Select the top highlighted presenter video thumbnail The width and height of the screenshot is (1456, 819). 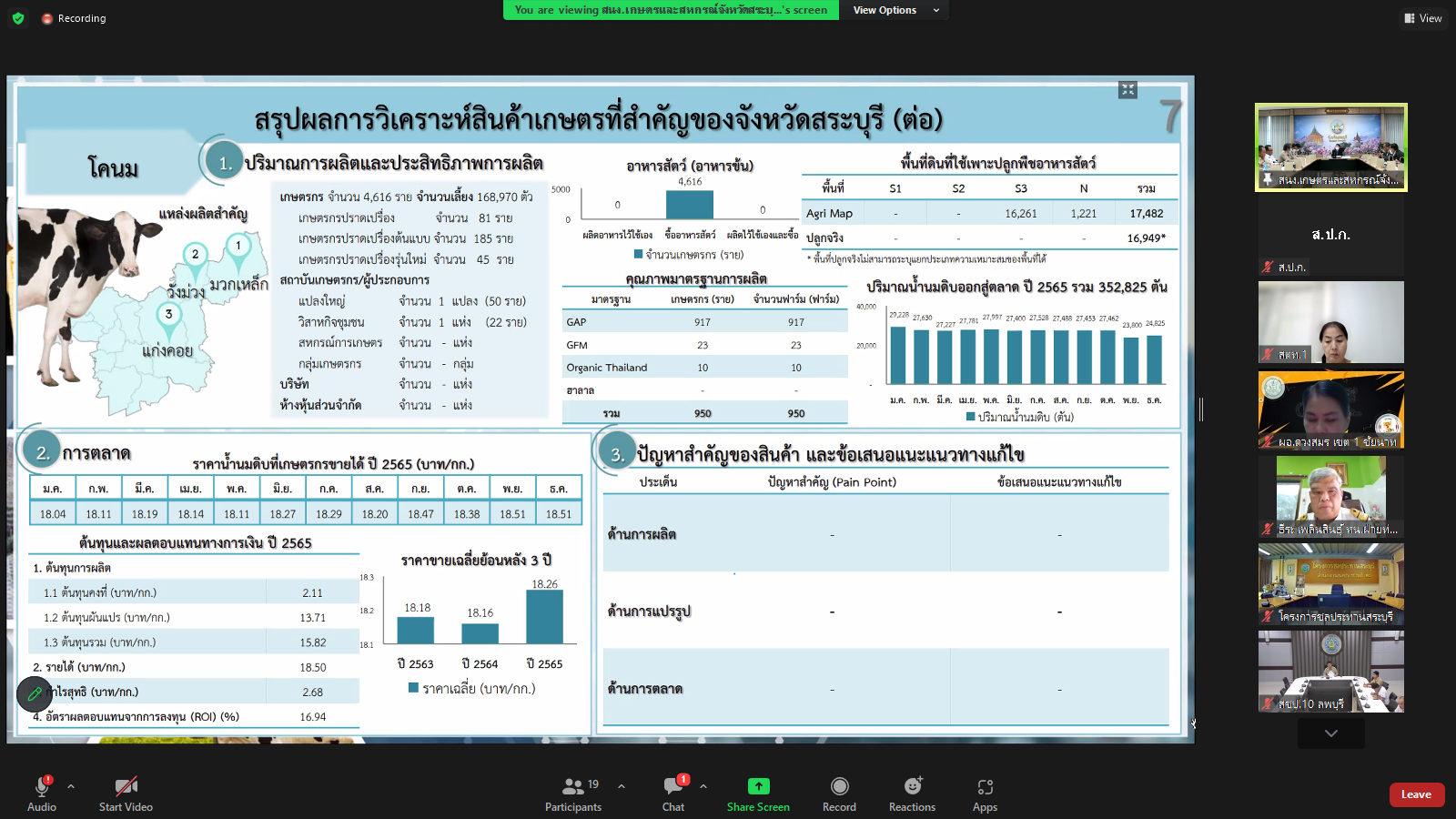point(1331,147)
